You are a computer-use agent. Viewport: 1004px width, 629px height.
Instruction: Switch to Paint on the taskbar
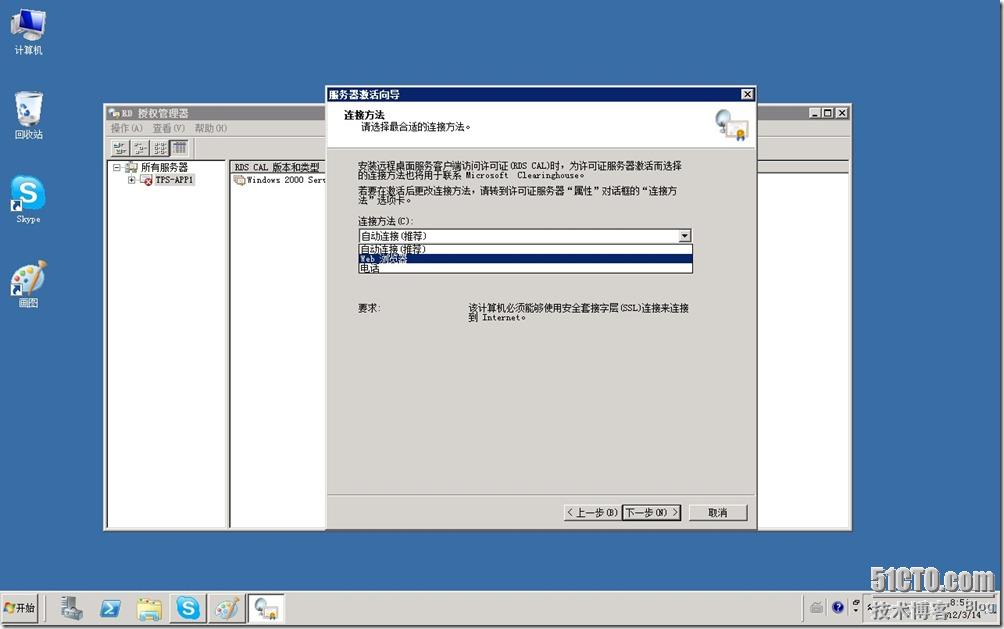coord(227,608)
